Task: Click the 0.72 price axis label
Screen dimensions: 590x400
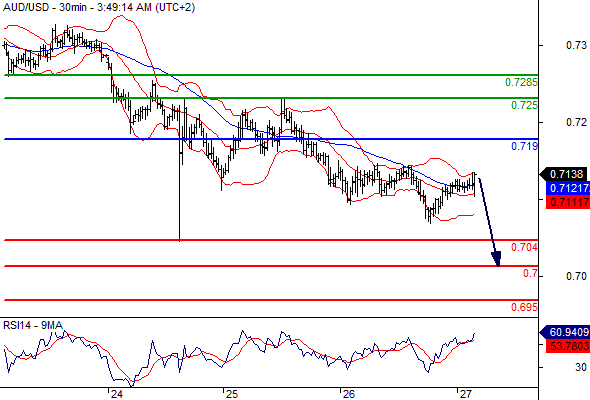Action: click(x=576, y=122)
